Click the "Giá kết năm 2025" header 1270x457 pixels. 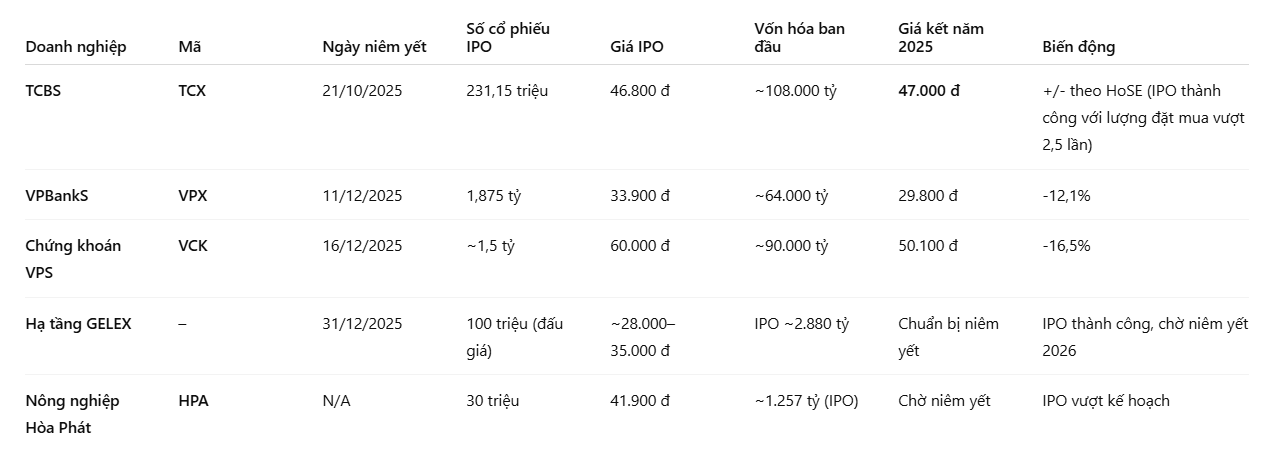point(940,37)
